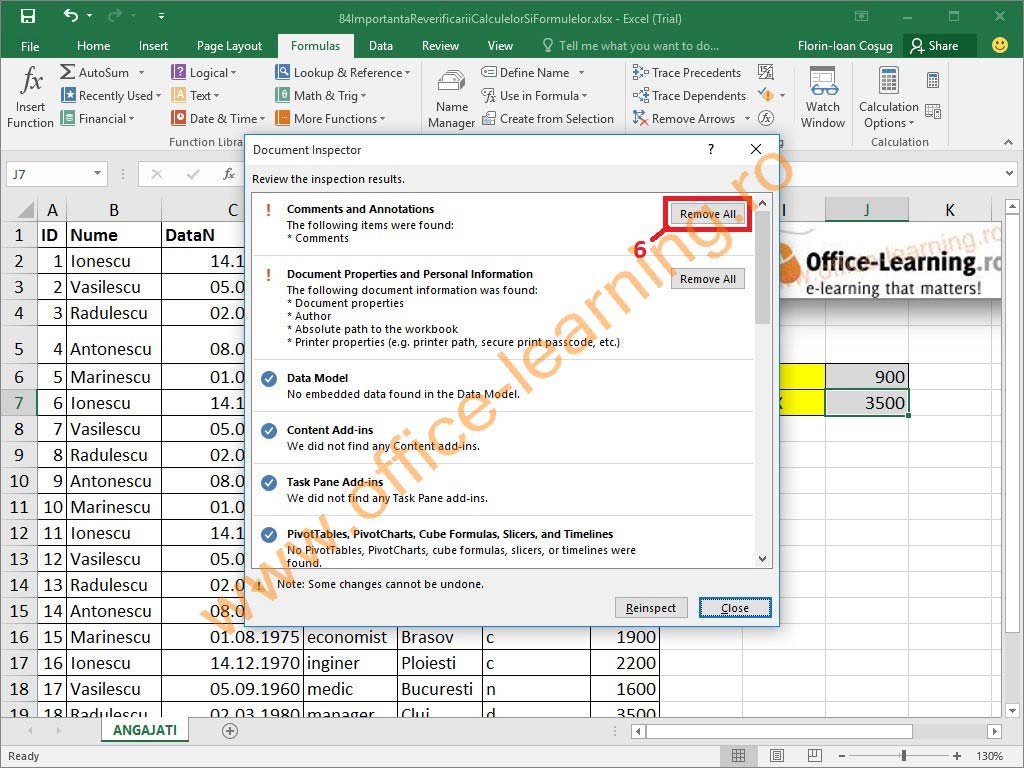
Task: Click the Evaluate Formula icon
Action: coord(765,118)
